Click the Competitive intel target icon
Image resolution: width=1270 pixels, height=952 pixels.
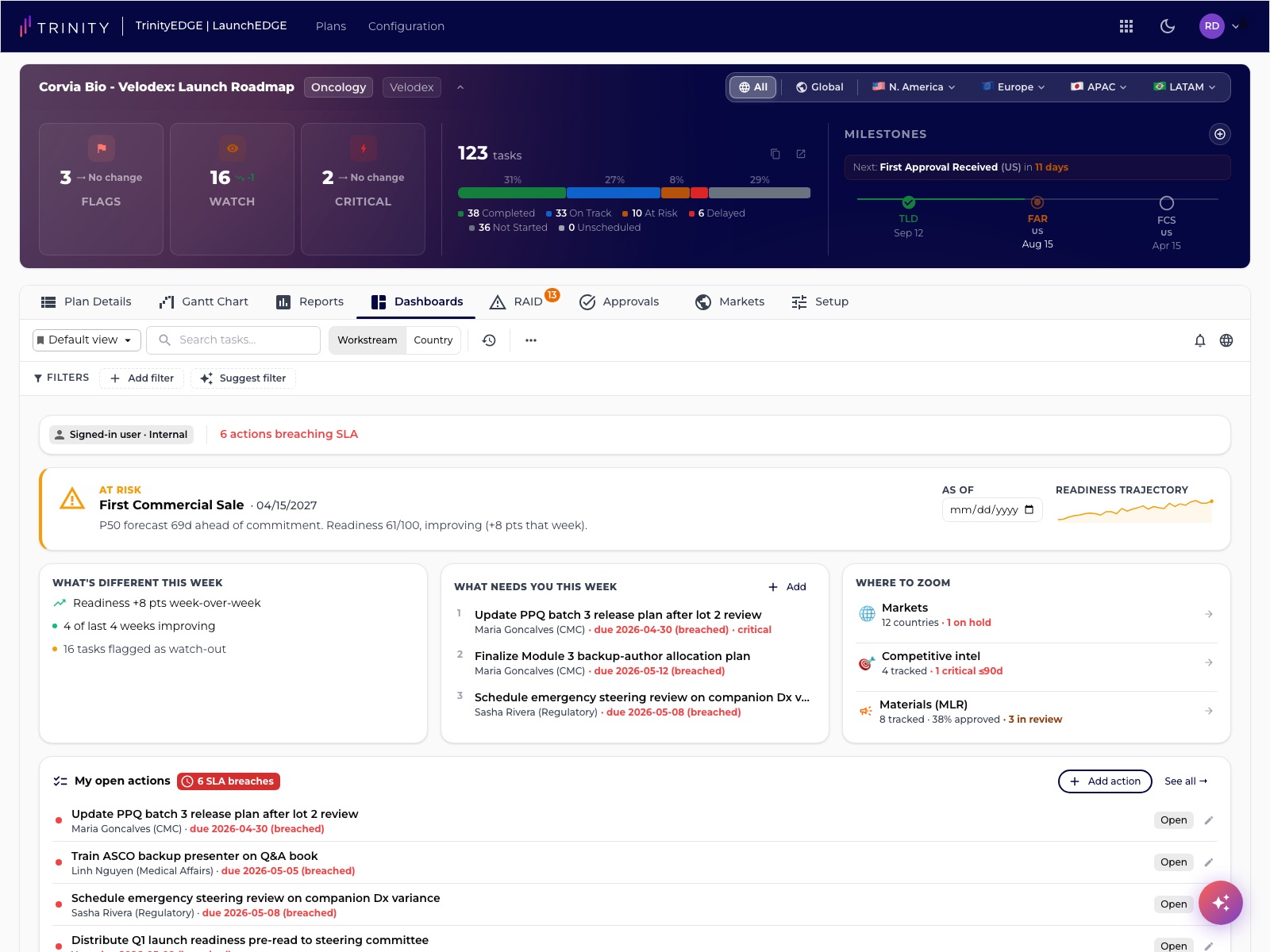867,662
